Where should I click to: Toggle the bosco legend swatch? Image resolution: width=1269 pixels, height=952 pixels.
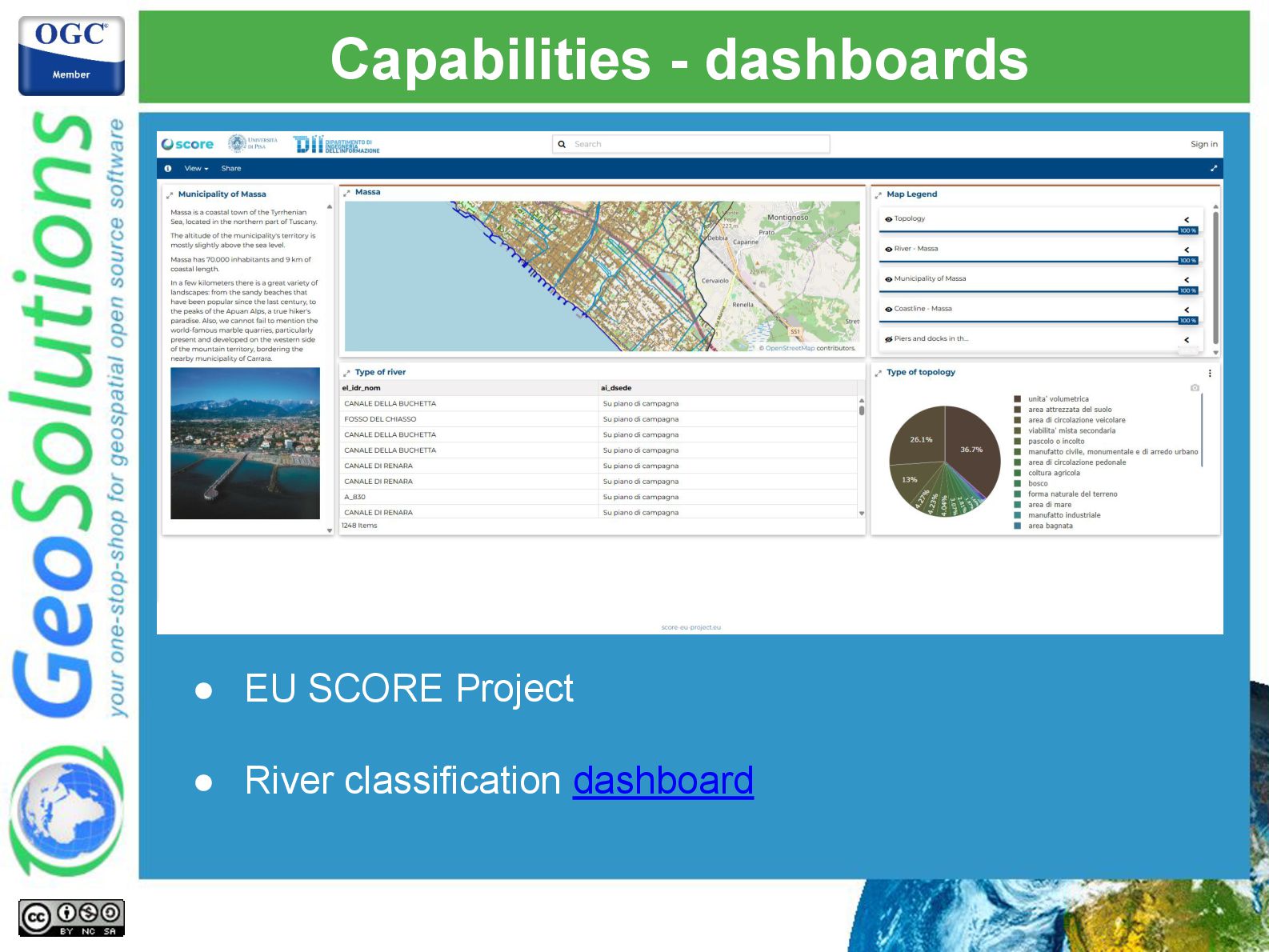1017,483
